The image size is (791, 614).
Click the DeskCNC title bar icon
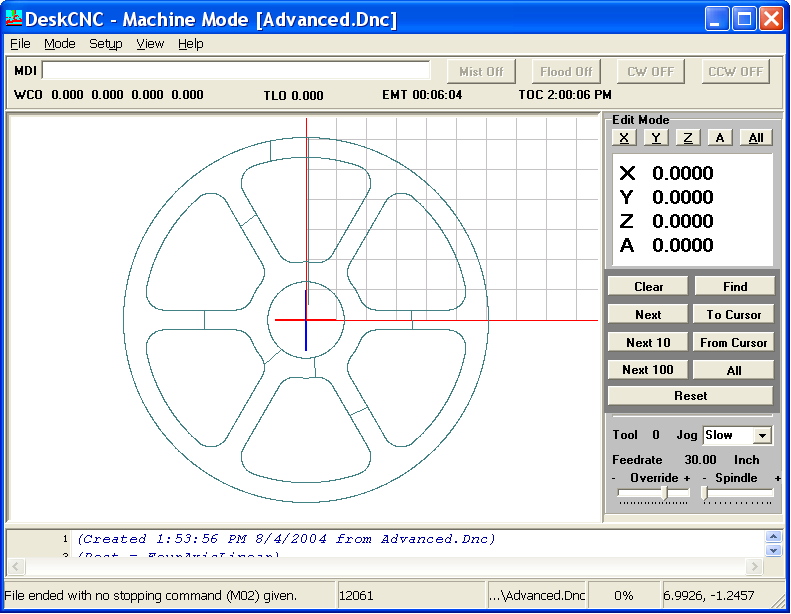[14, 19]
